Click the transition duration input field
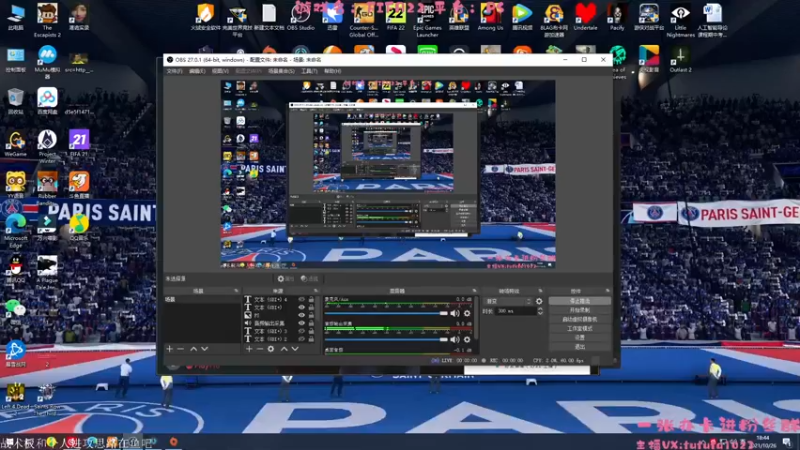 (515, 311)
